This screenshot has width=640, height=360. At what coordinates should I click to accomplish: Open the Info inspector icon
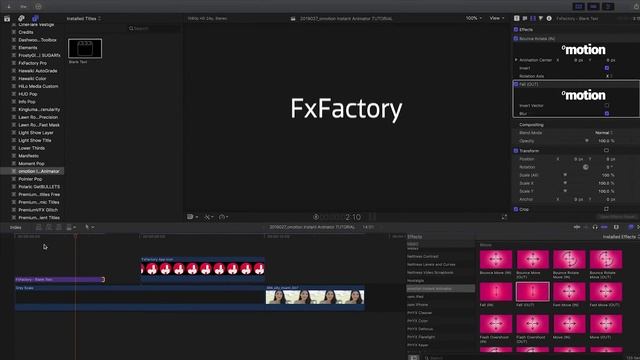[x=549, y=18]
